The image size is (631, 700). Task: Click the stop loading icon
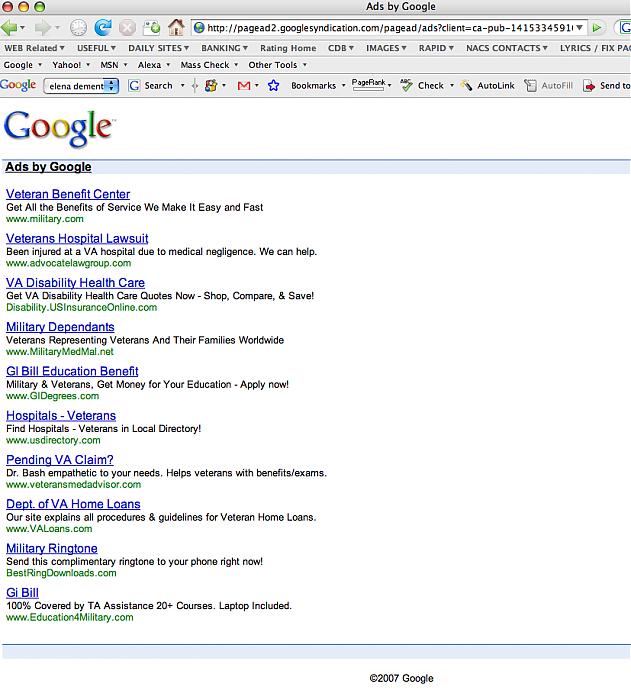tap(127, 28)
